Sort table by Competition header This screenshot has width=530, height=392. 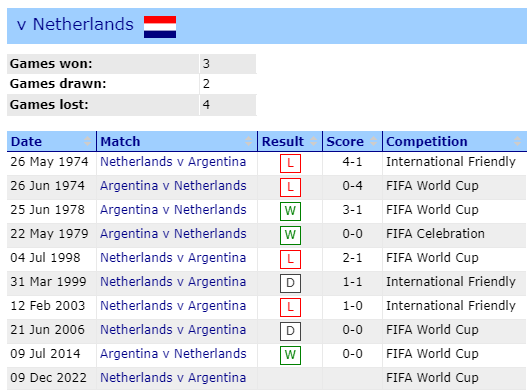(x=427, y=142)
